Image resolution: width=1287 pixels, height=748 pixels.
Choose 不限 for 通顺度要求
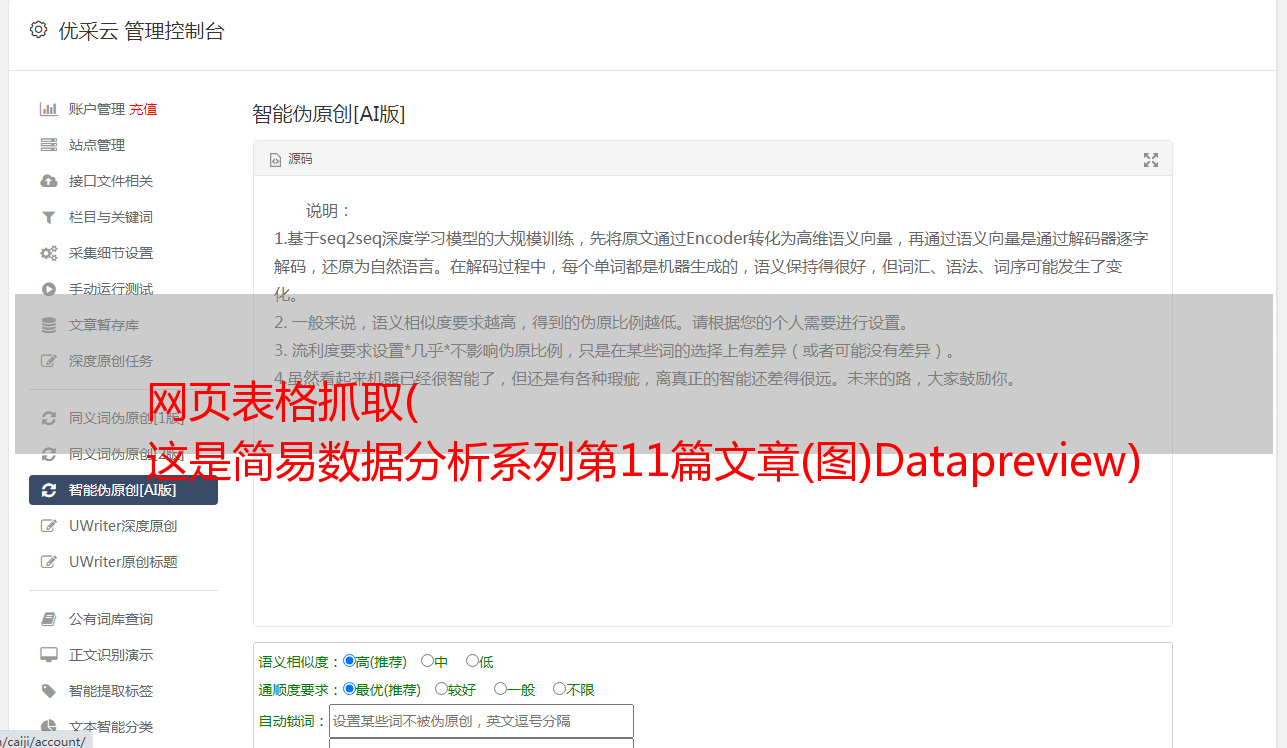tap(559, 689)
